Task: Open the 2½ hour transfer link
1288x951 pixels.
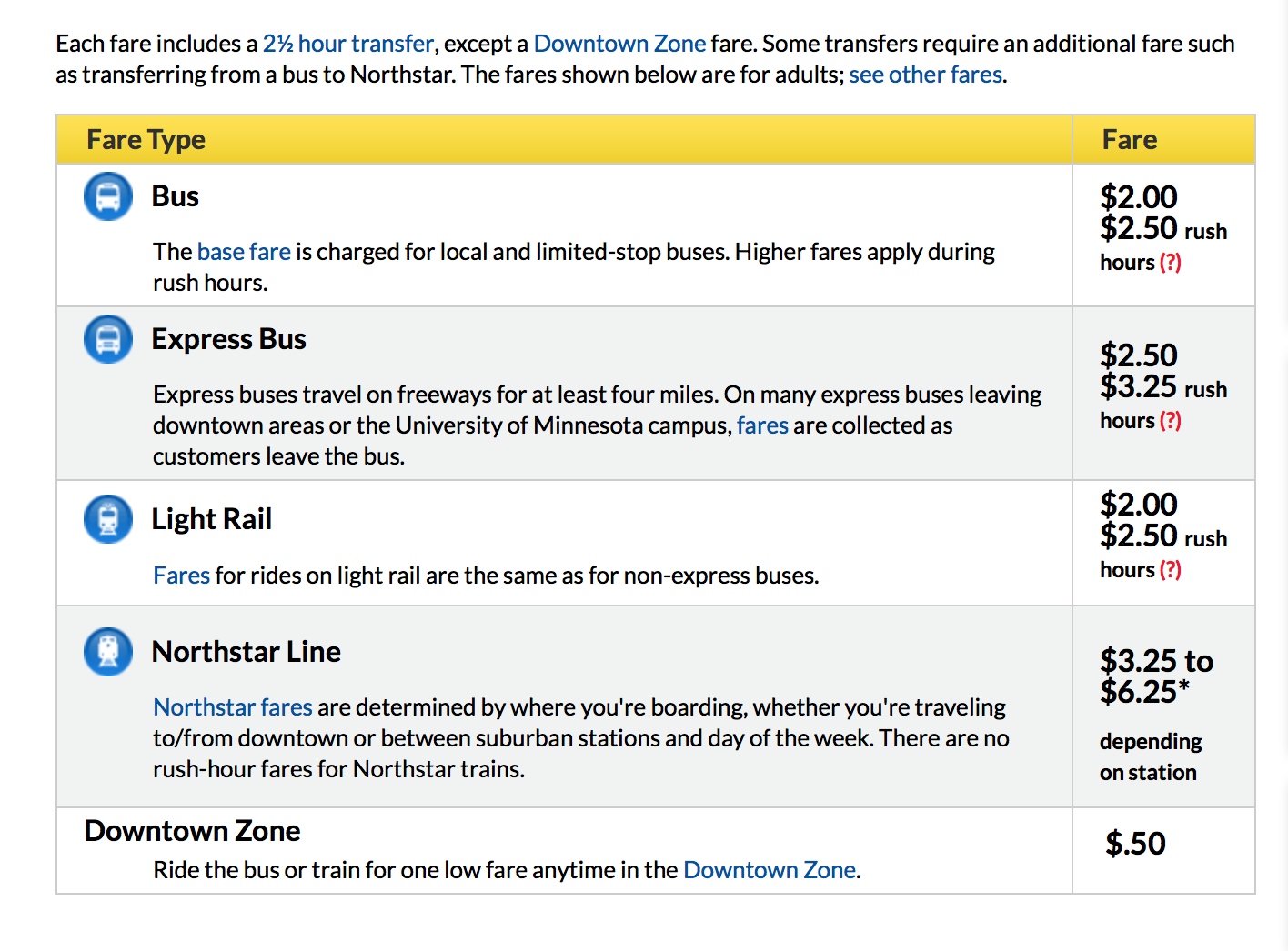Action: [348, 44]
